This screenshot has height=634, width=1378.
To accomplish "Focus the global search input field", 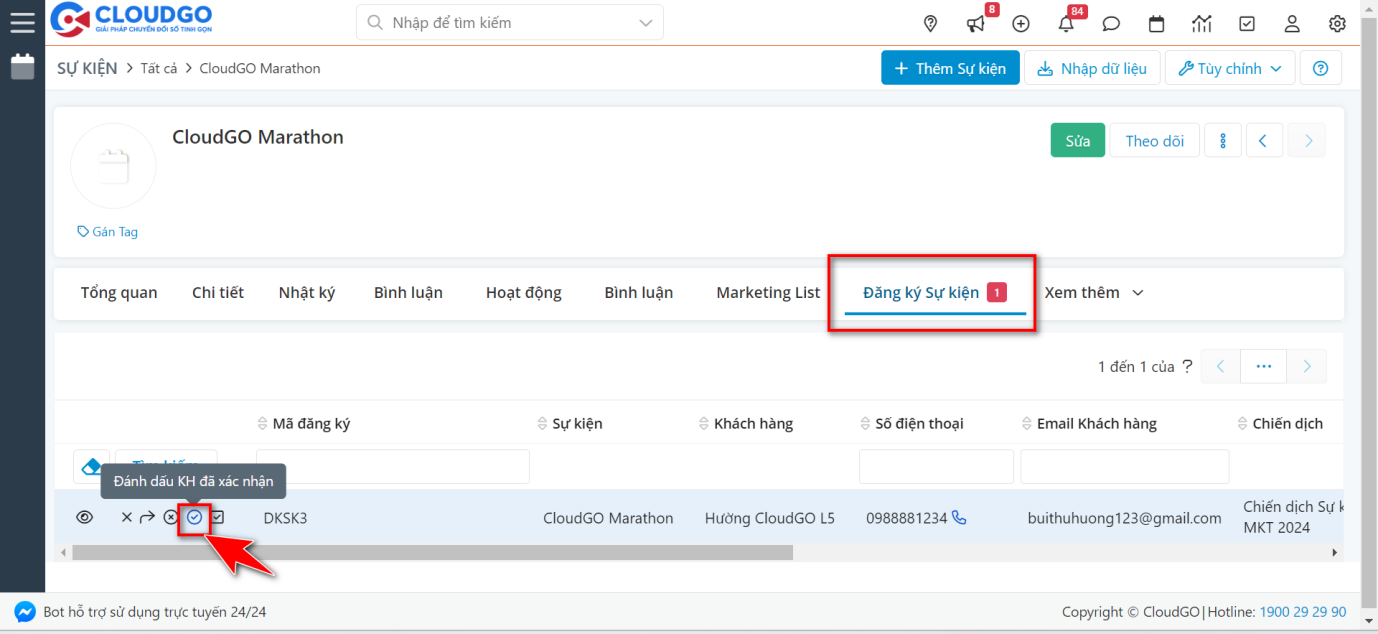I will pyautogui.click(x=510, y=22).
